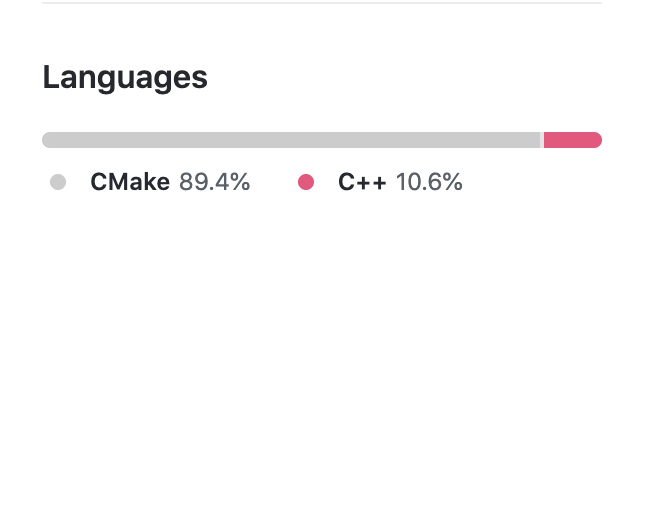This screenshot has height=532, width=670.
Task: Click the letter C in CMake label
Action: [98, 182]
